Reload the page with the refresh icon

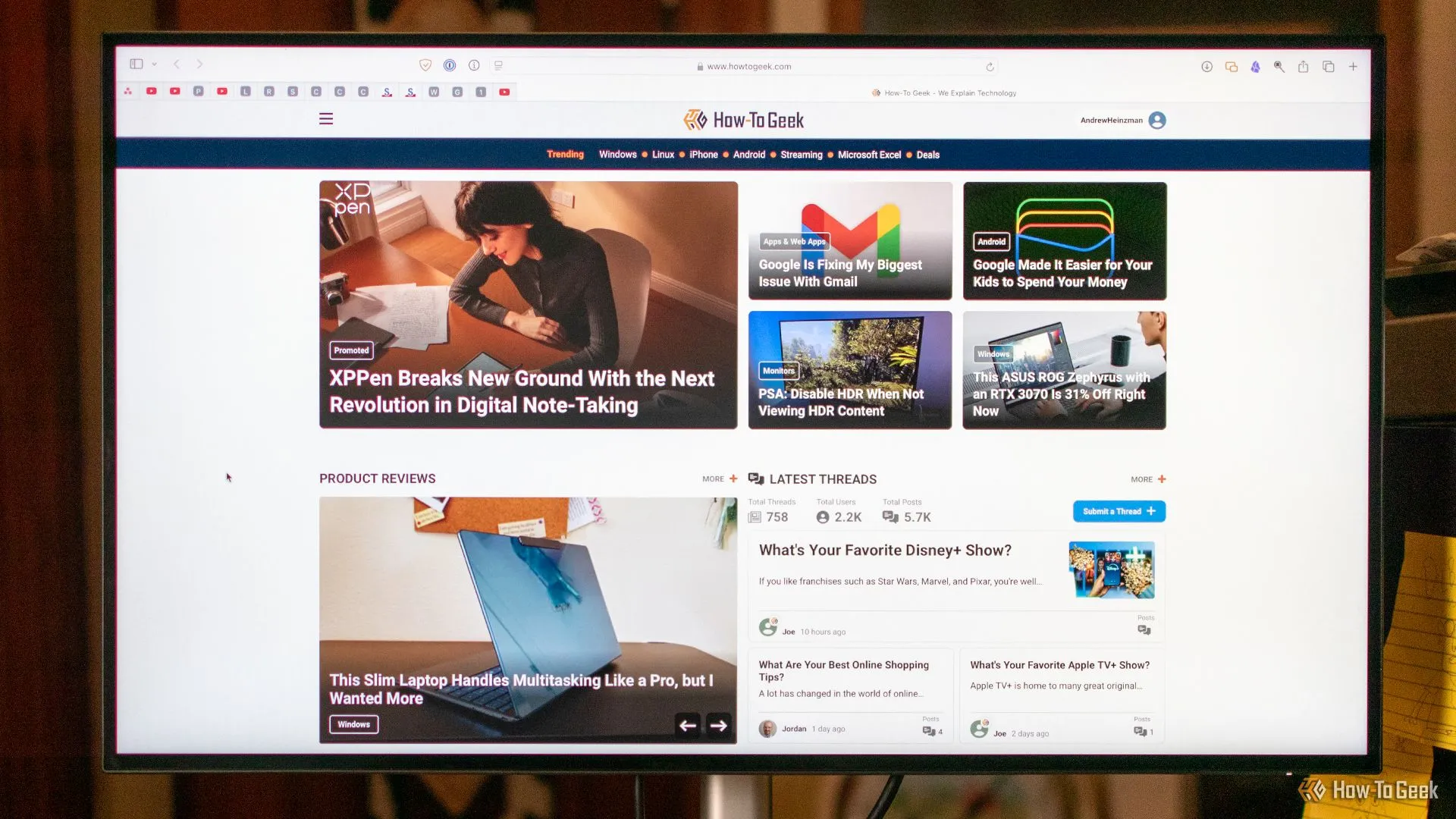[990, 67]
